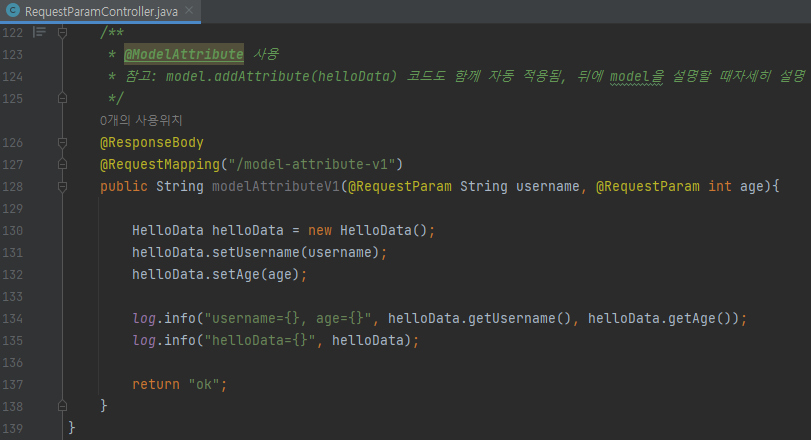Image resolution: width=811 pixels, height=440 pixels.
Task: Click helloData.setAge(age) on line 132
Action: point(216,275)
